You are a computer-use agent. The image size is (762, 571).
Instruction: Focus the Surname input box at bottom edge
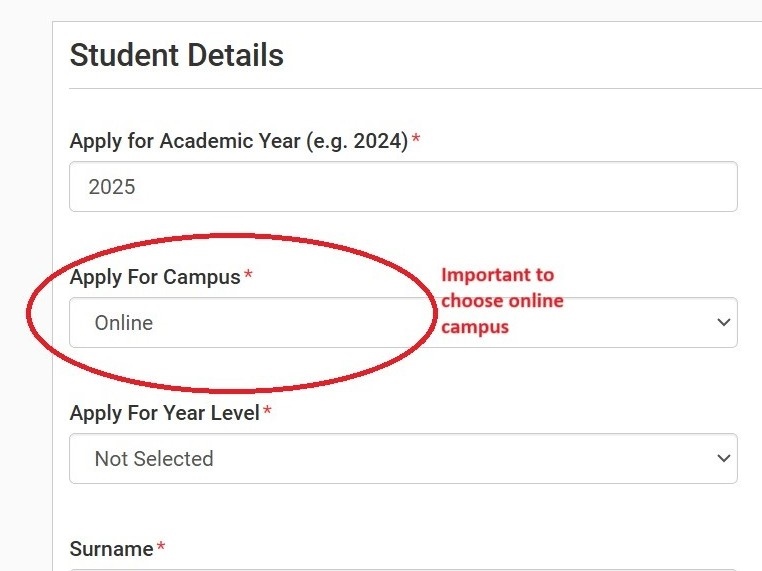[x=403, y=570]
